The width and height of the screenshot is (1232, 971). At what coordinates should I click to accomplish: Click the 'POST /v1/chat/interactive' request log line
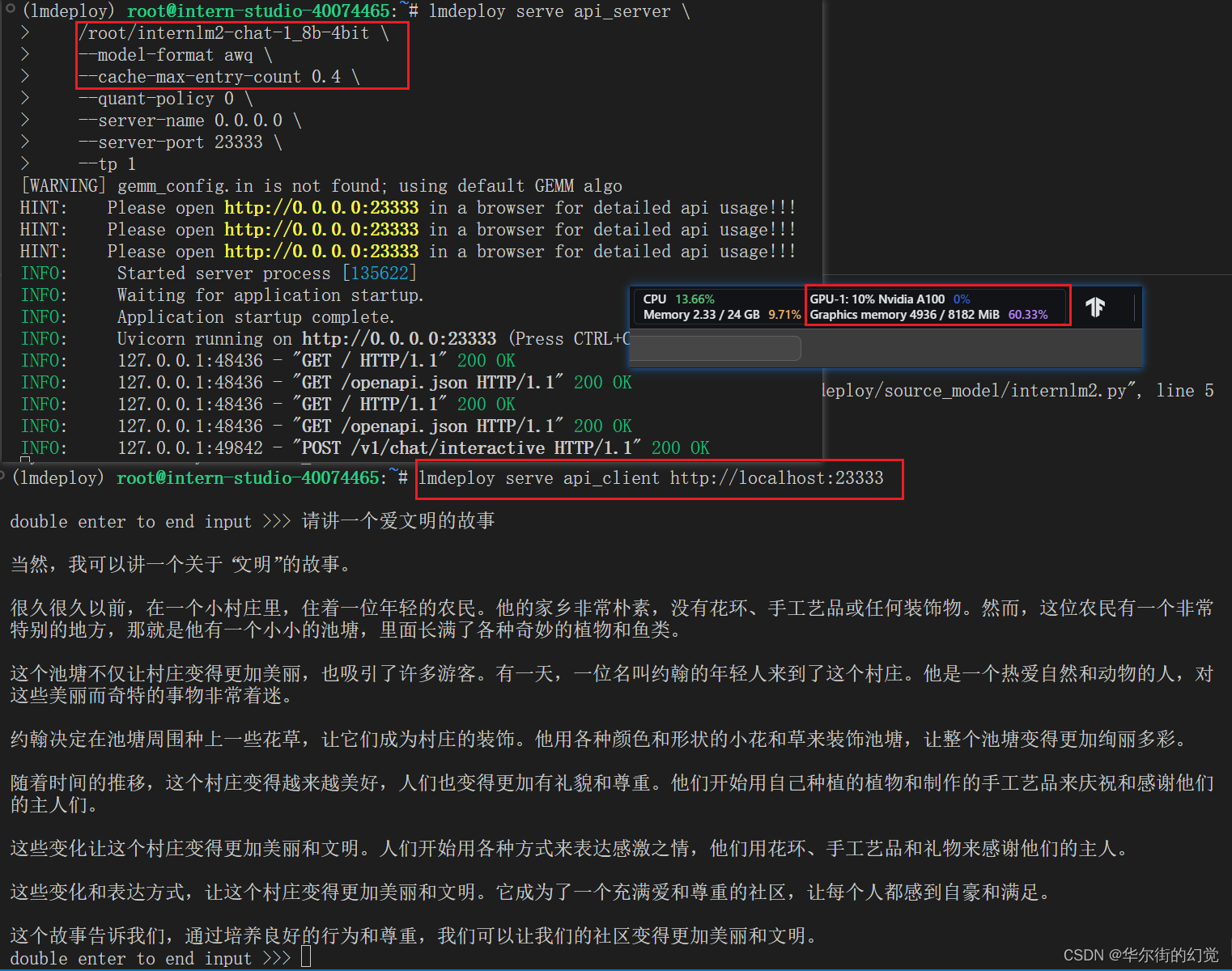(365, 447)
